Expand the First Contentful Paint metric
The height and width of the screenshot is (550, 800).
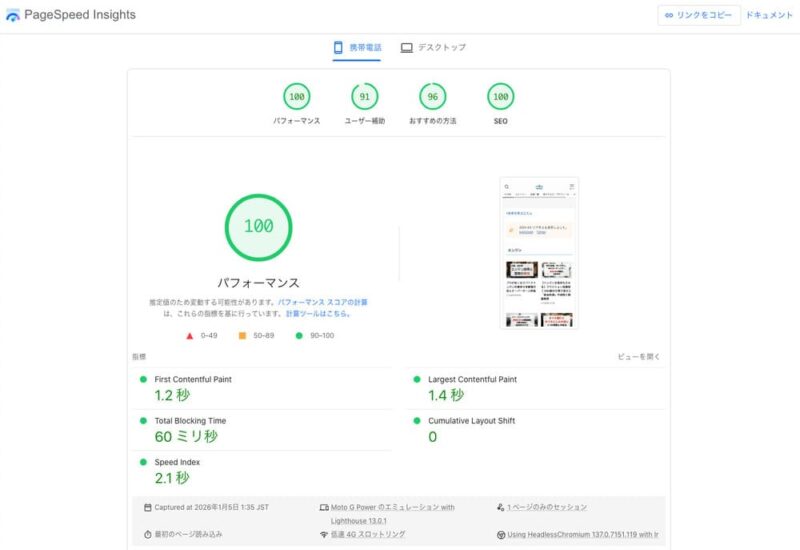[193, 380]
